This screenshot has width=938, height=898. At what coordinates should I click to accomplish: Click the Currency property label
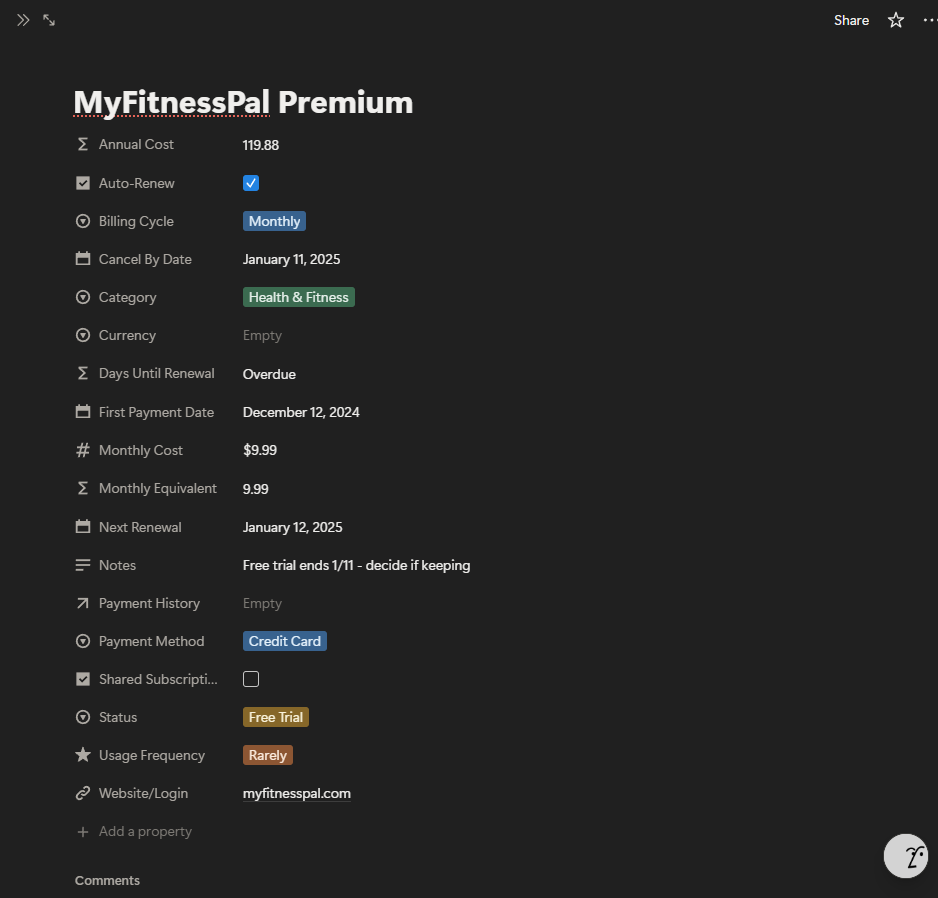[x=127, y=335]
